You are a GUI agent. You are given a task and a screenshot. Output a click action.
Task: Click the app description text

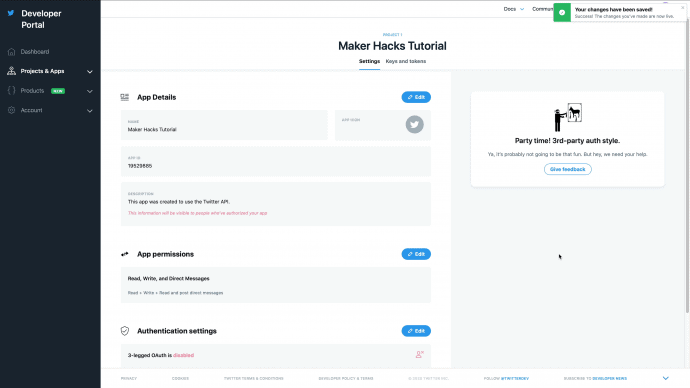coord(179,202)
